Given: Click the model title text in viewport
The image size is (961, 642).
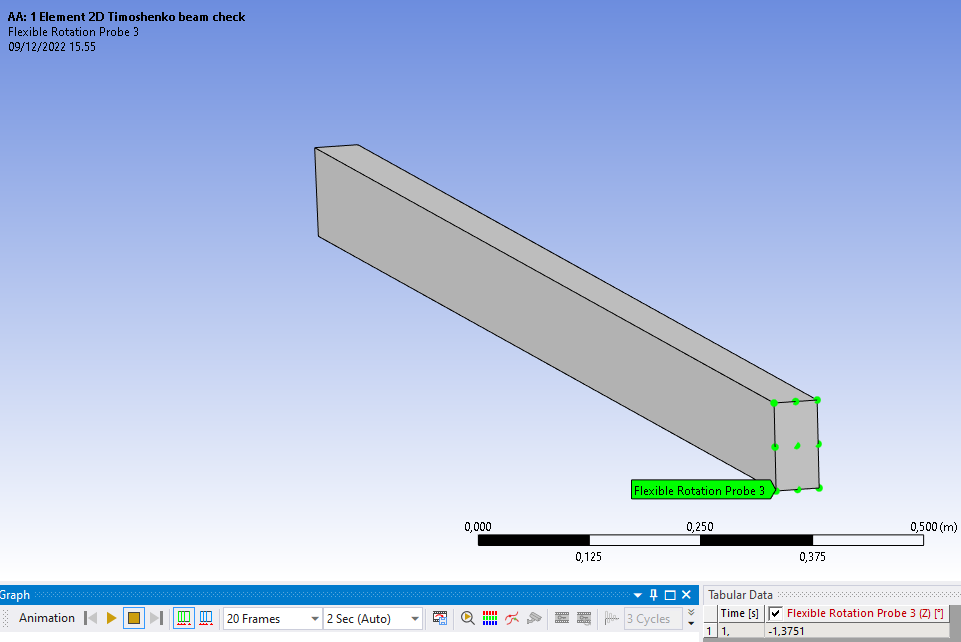Looking at the screenshot, I should click(126, 17).
